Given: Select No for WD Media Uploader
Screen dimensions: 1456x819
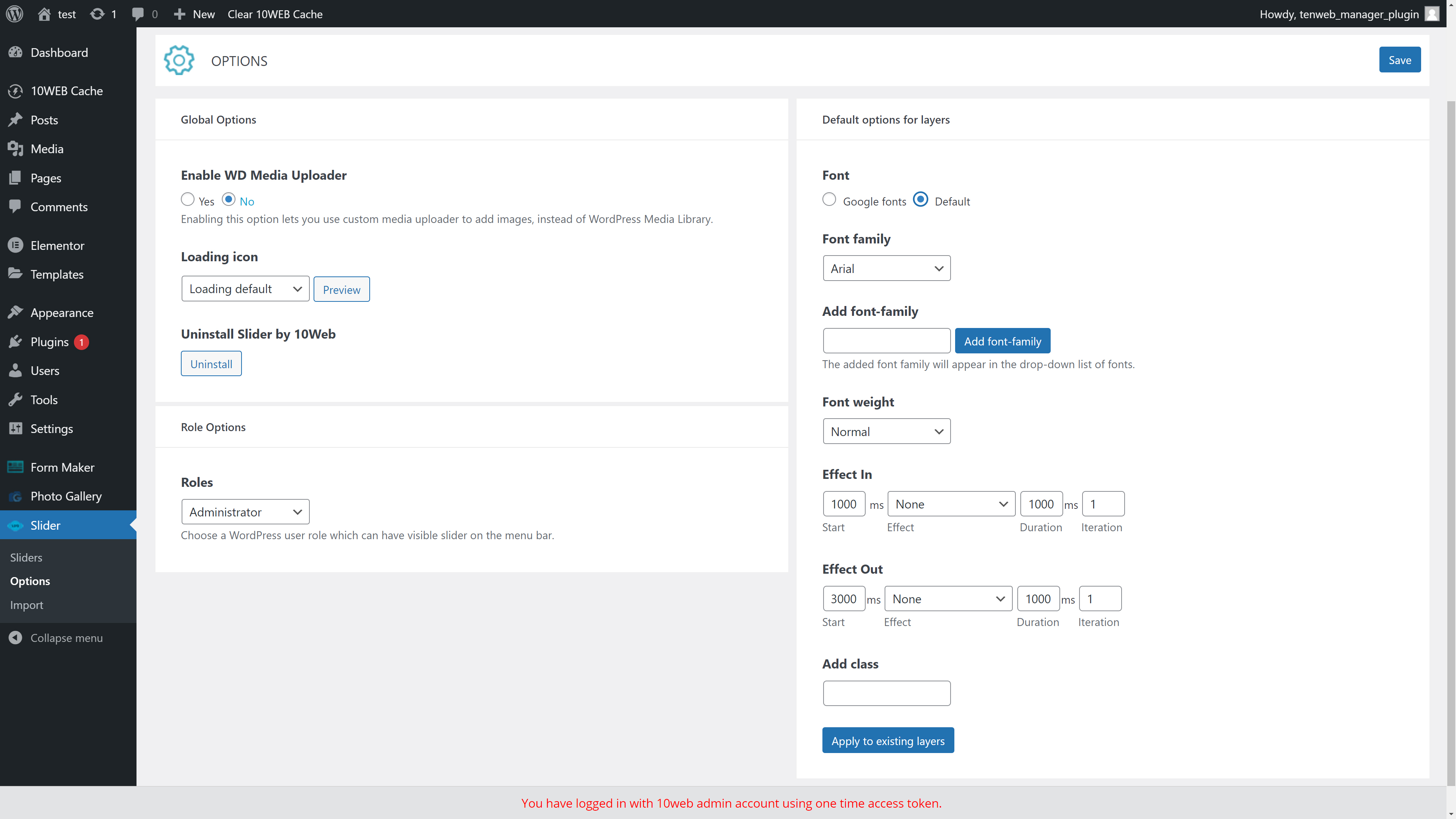Looking at the screenshot, I should (228, 199).
